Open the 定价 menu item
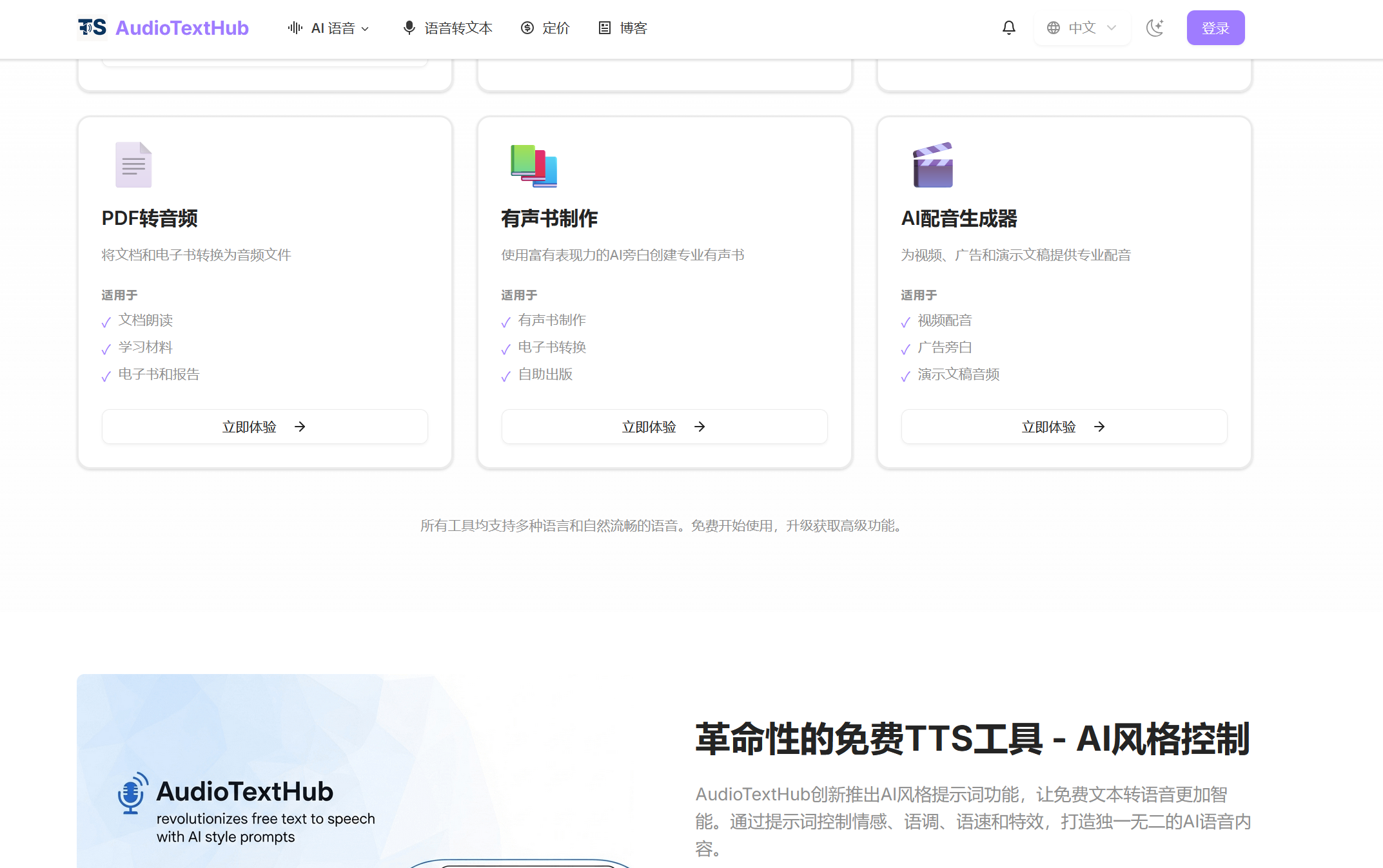Viewport: 1383px width, 868px height. 545,27
